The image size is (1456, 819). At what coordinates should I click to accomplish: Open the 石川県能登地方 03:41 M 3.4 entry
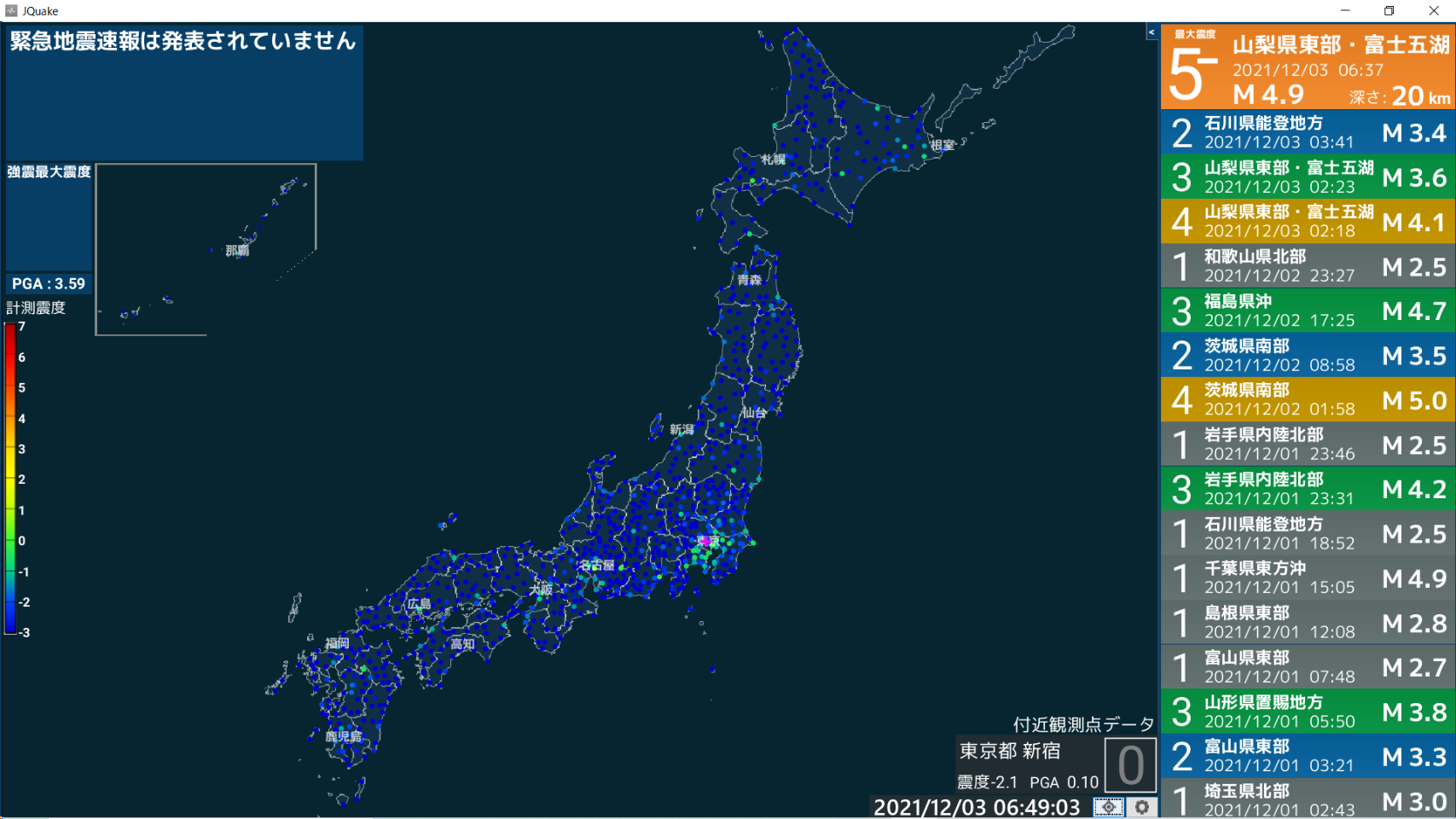click(x=1308, y=132)
